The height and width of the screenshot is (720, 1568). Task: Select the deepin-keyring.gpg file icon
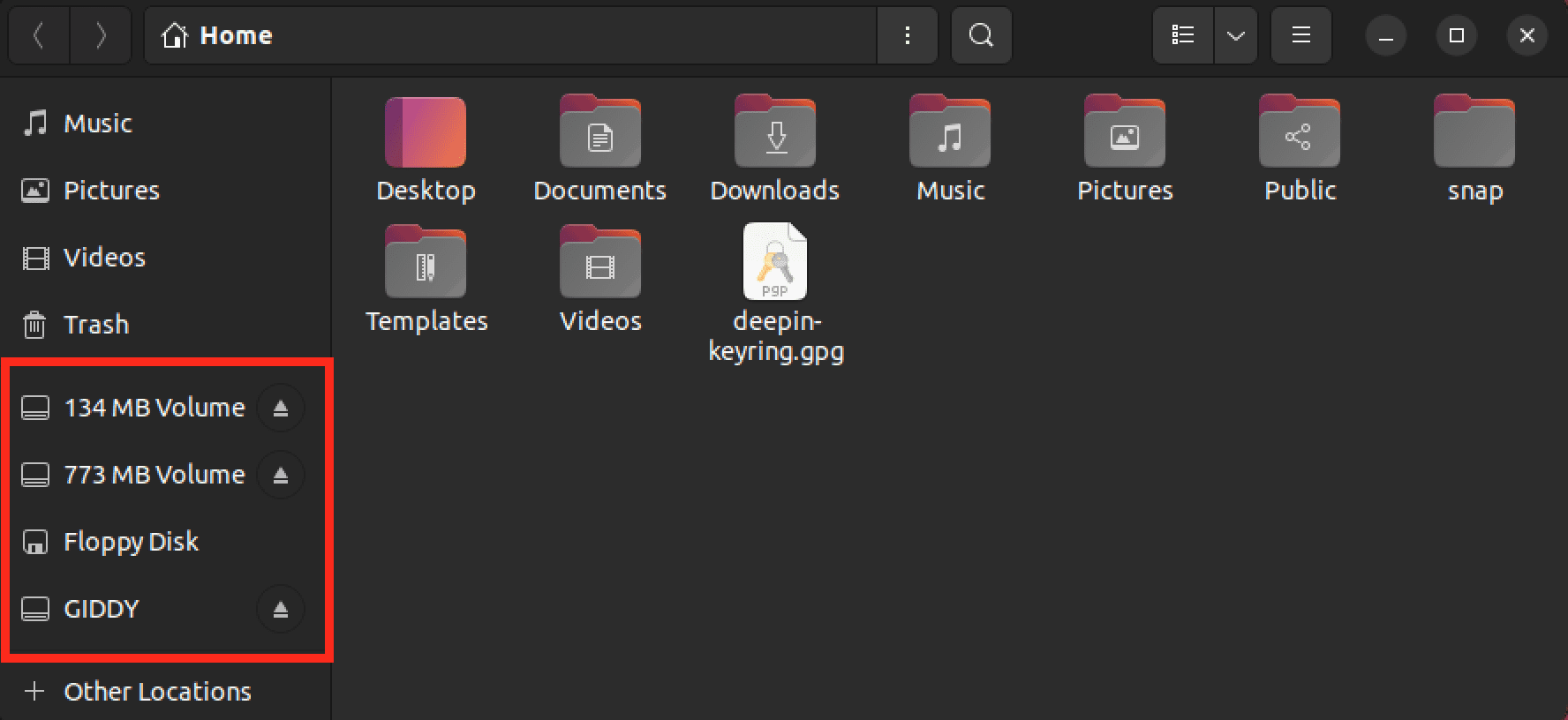point(775,261)
